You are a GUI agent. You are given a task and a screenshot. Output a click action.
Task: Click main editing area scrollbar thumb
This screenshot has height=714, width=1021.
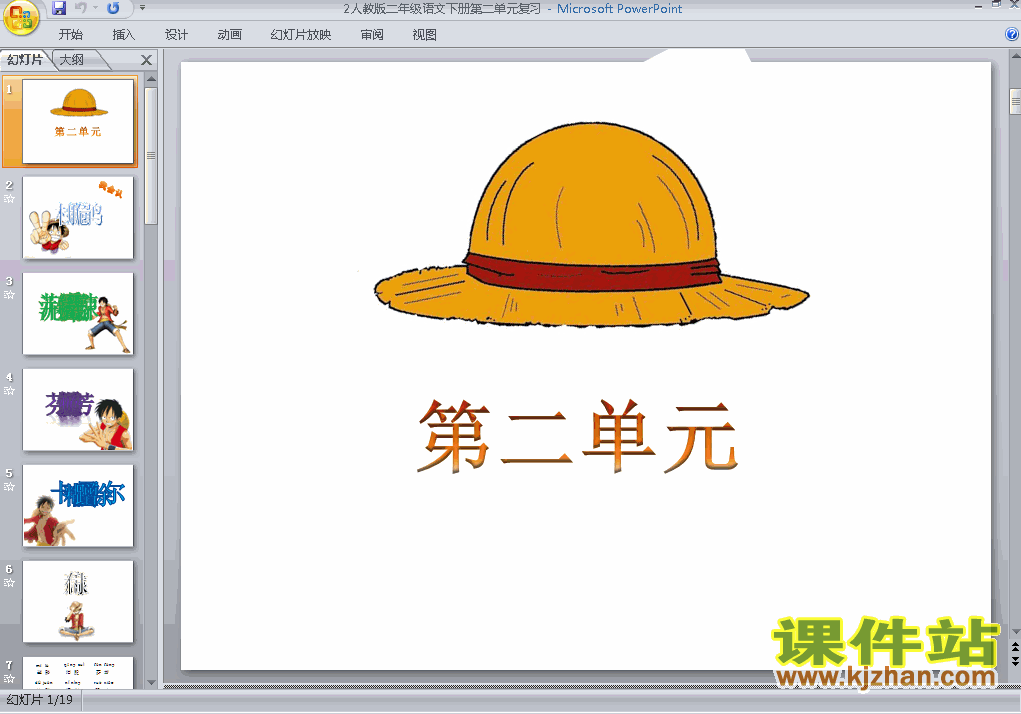1015,102
